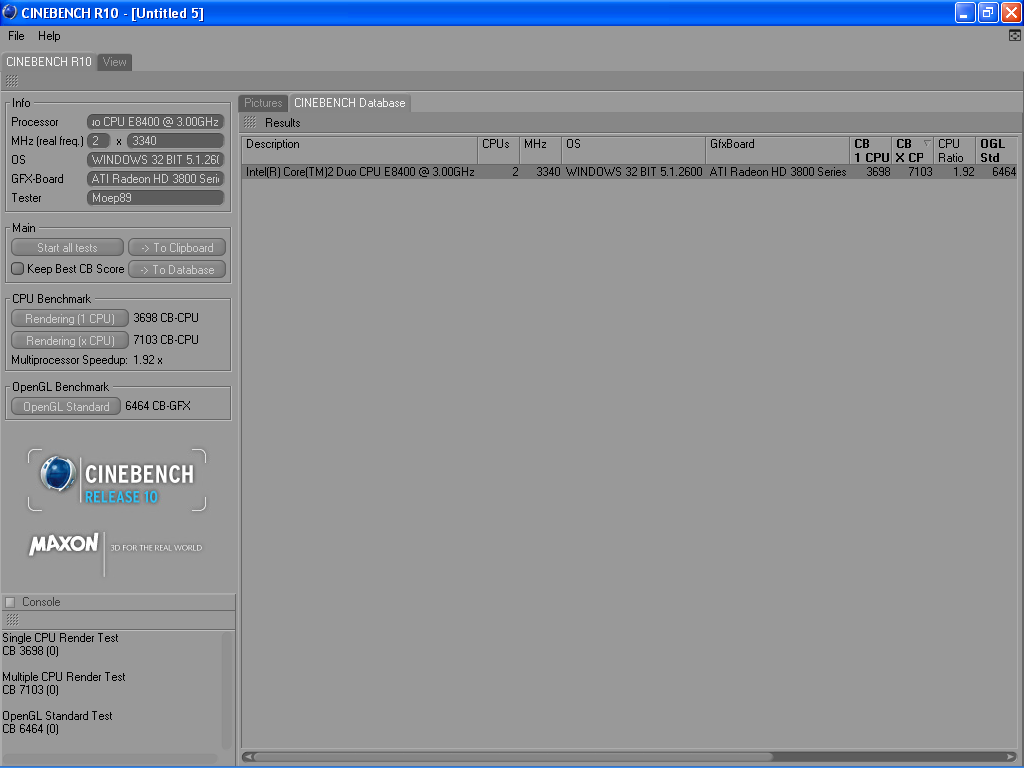This screenshot has height=768, width=1024.
Task: Click the grip icon beside Results
Action: (250, 122)
